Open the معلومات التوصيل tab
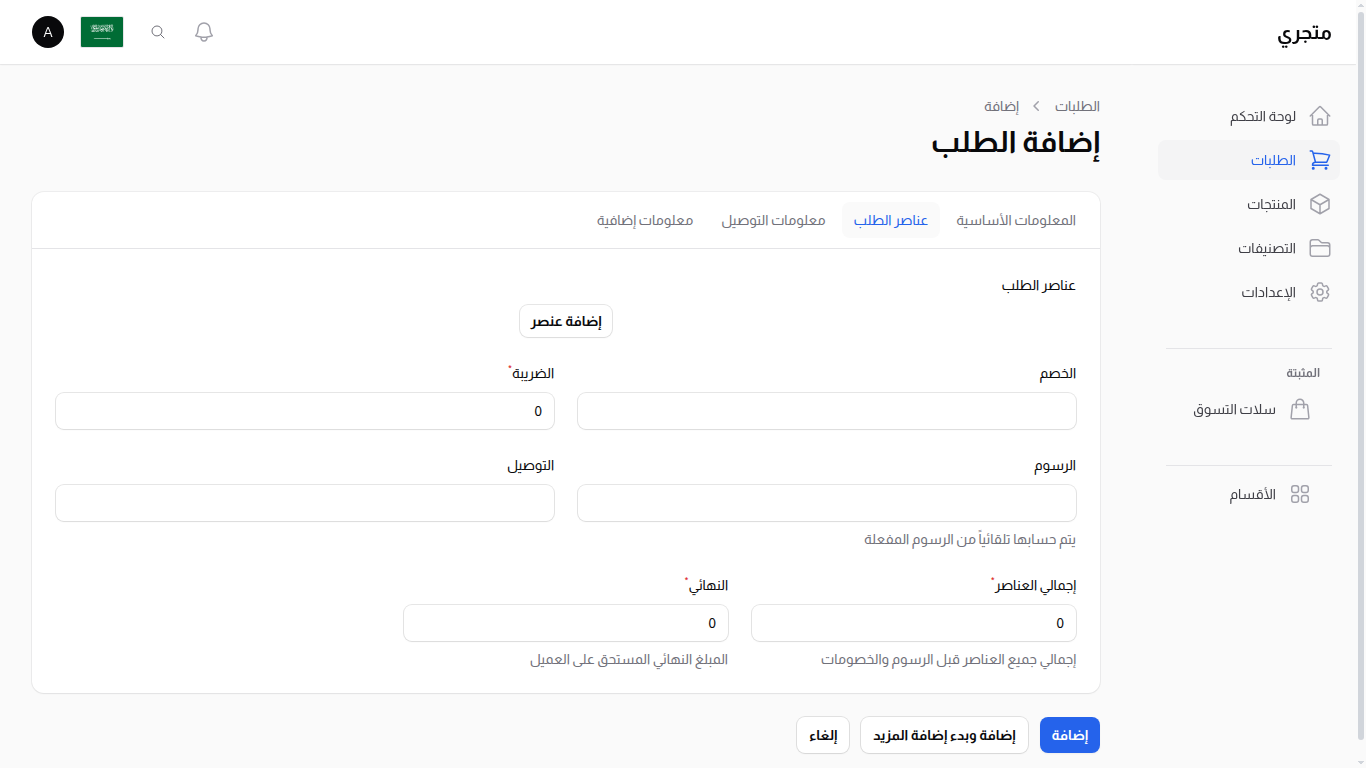 [x=773, y=220]
